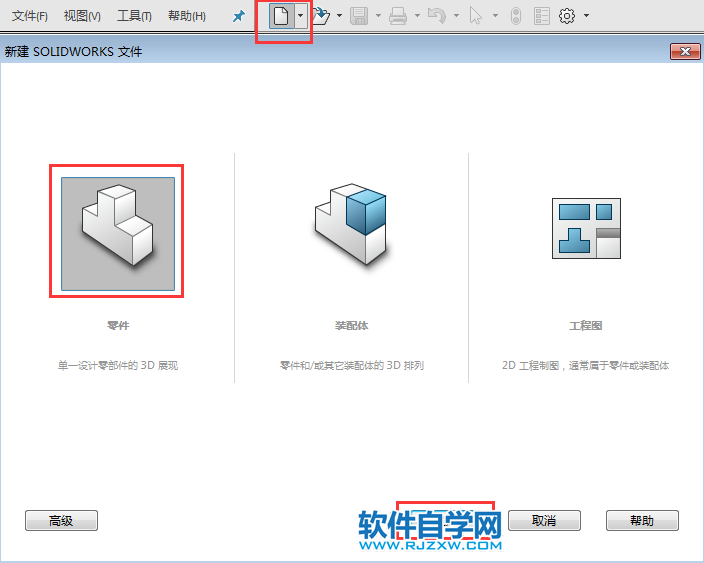Click the Open file toolbar icon
This screenshot has height=563, width=704.
[x=321, y=16]
